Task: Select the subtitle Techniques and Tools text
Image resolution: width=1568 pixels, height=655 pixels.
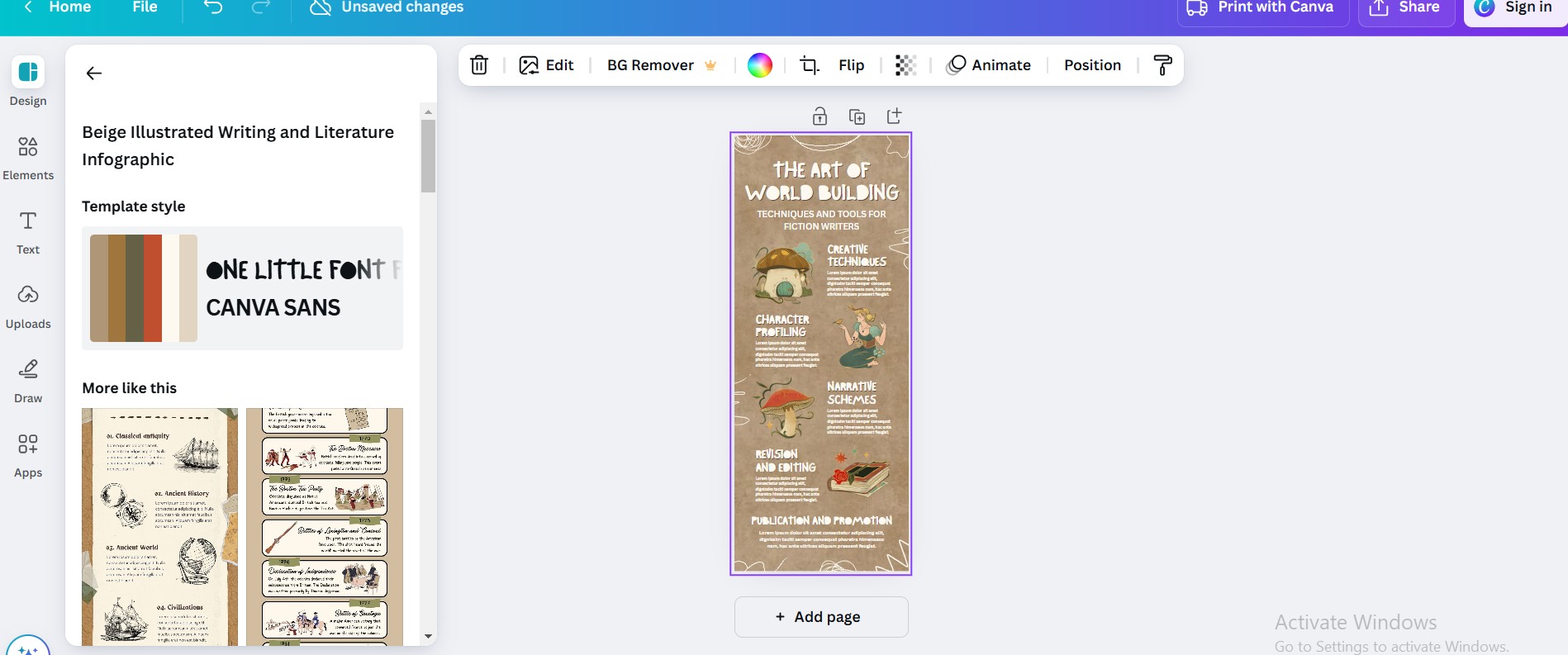Action: (821, 220)
